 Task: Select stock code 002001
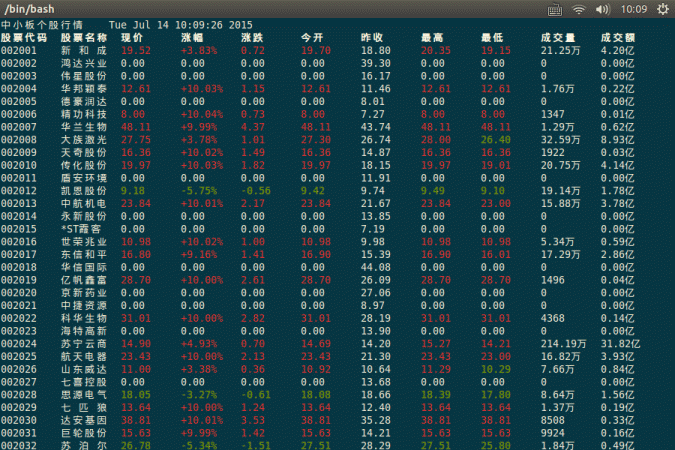pyautogui.click(x=19, y=50)
